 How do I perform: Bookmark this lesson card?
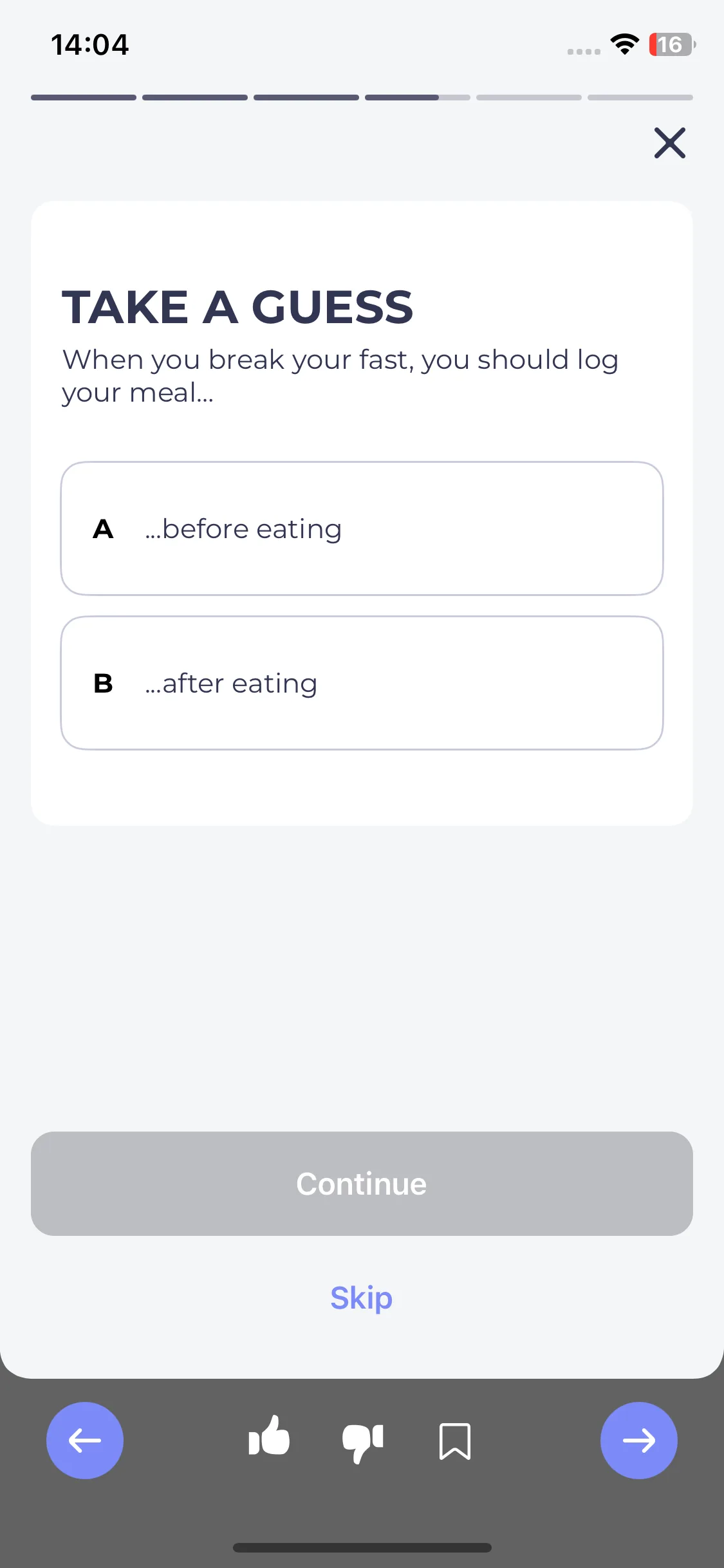pos(455,1441)
